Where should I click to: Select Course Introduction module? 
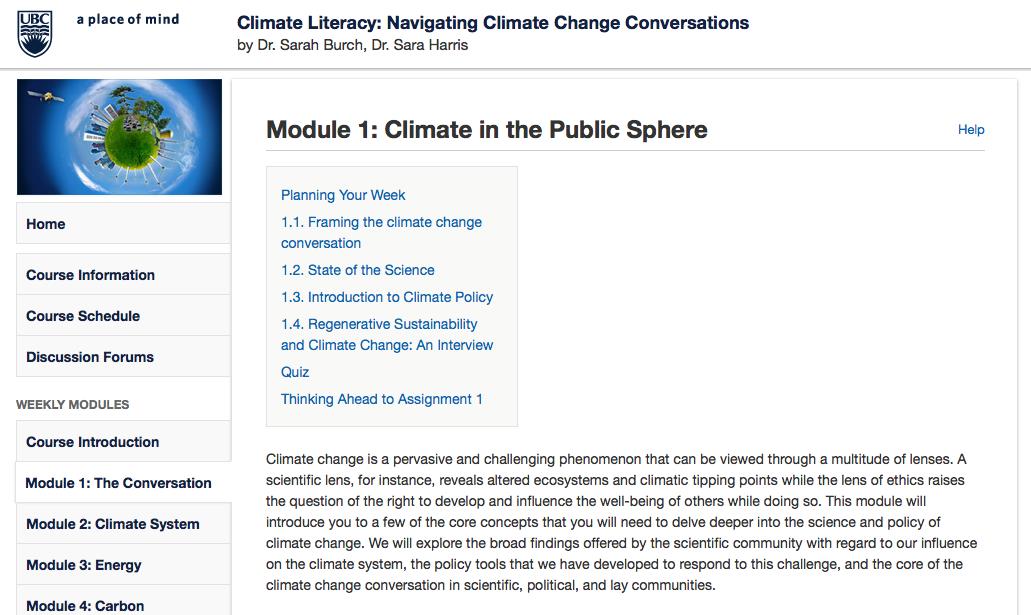[x=92, y=442]
